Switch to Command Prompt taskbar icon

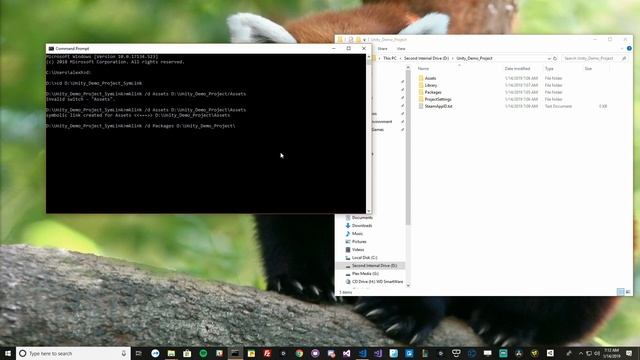[235, 353]
